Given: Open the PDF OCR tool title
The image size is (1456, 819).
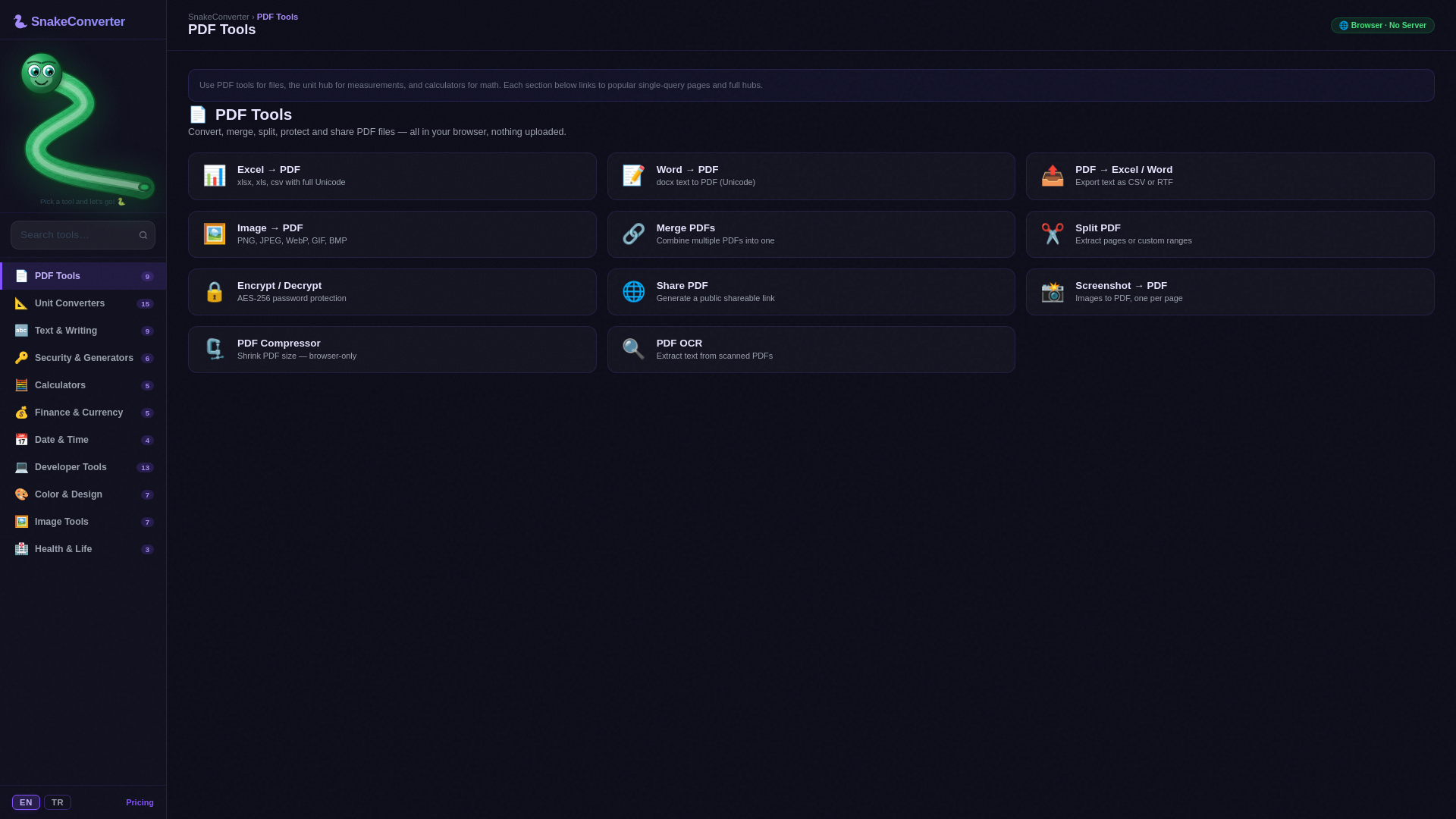Looking at the screenshot, I should (679, 344).
